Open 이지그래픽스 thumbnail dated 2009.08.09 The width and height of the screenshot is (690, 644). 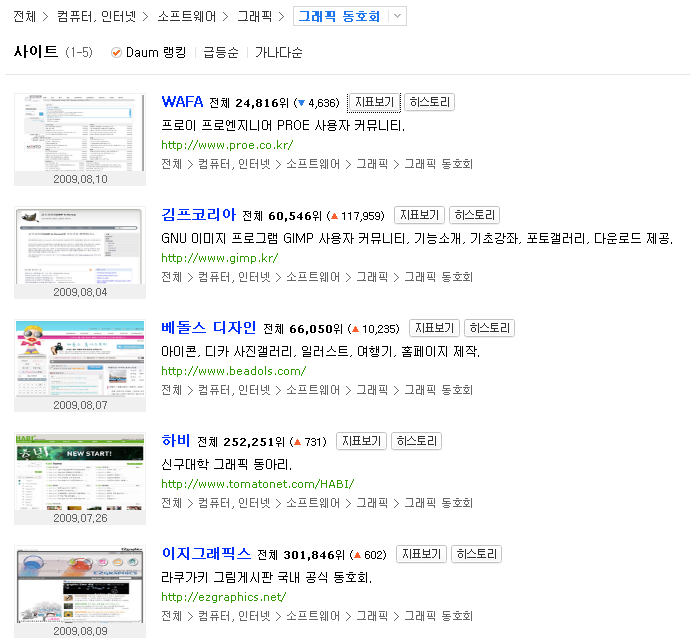click(x=80, y=592)
